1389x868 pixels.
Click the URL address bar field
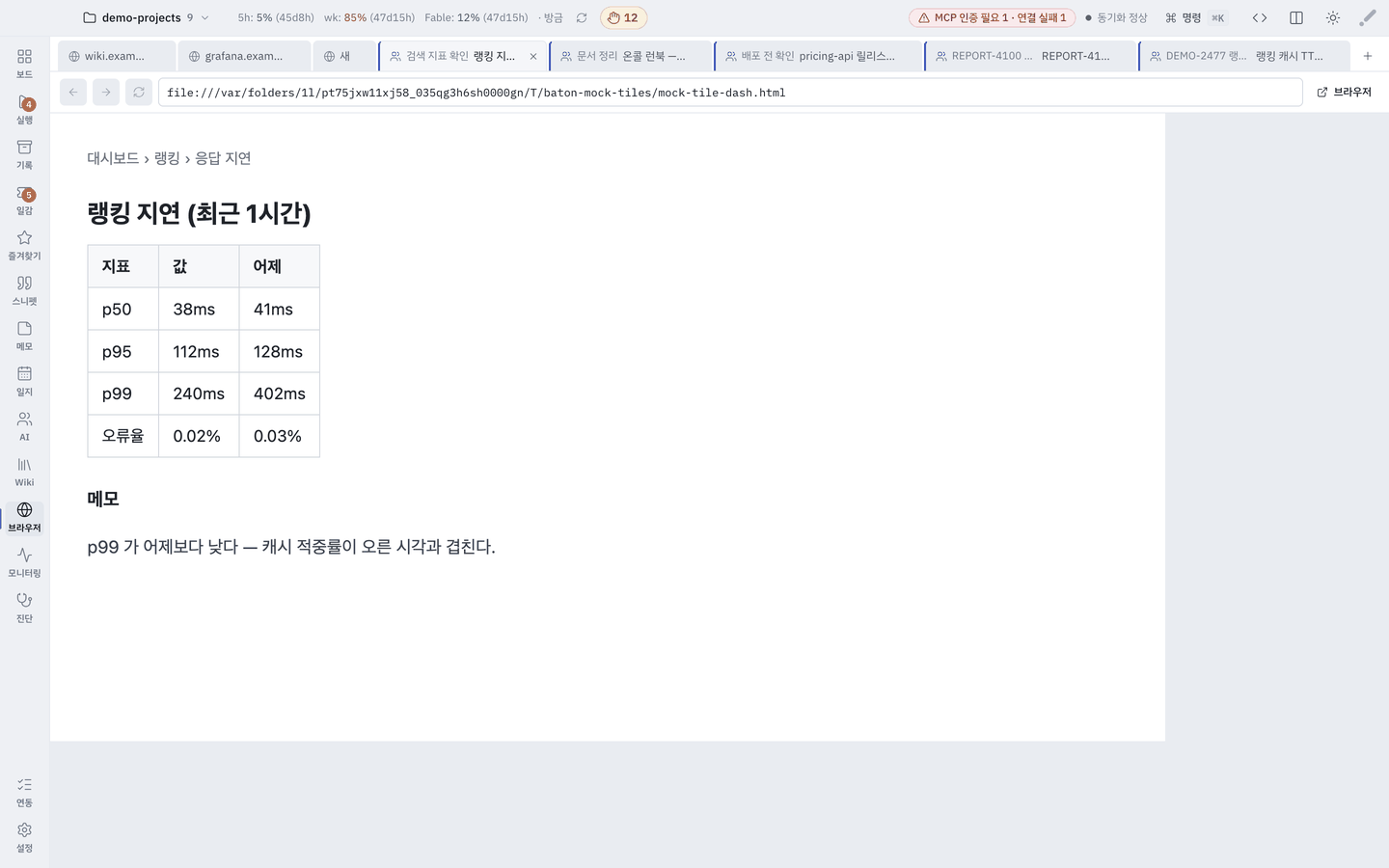pyautogui.click(x=730, y=93)
